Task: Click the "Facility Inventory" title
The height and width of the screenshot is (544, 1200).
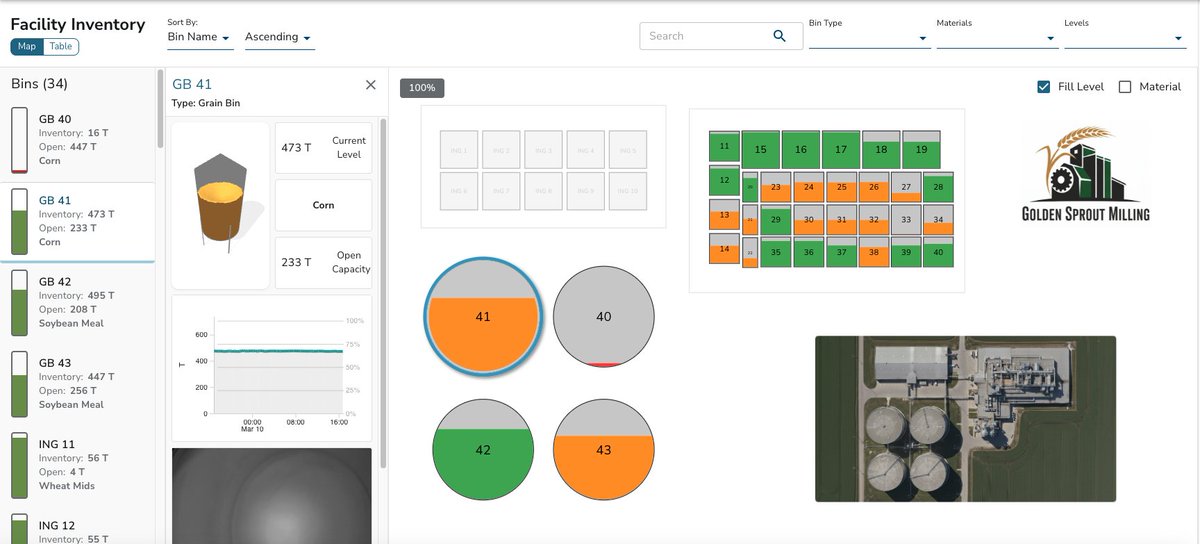Action: pyautogui.click(x=77, y=24)
